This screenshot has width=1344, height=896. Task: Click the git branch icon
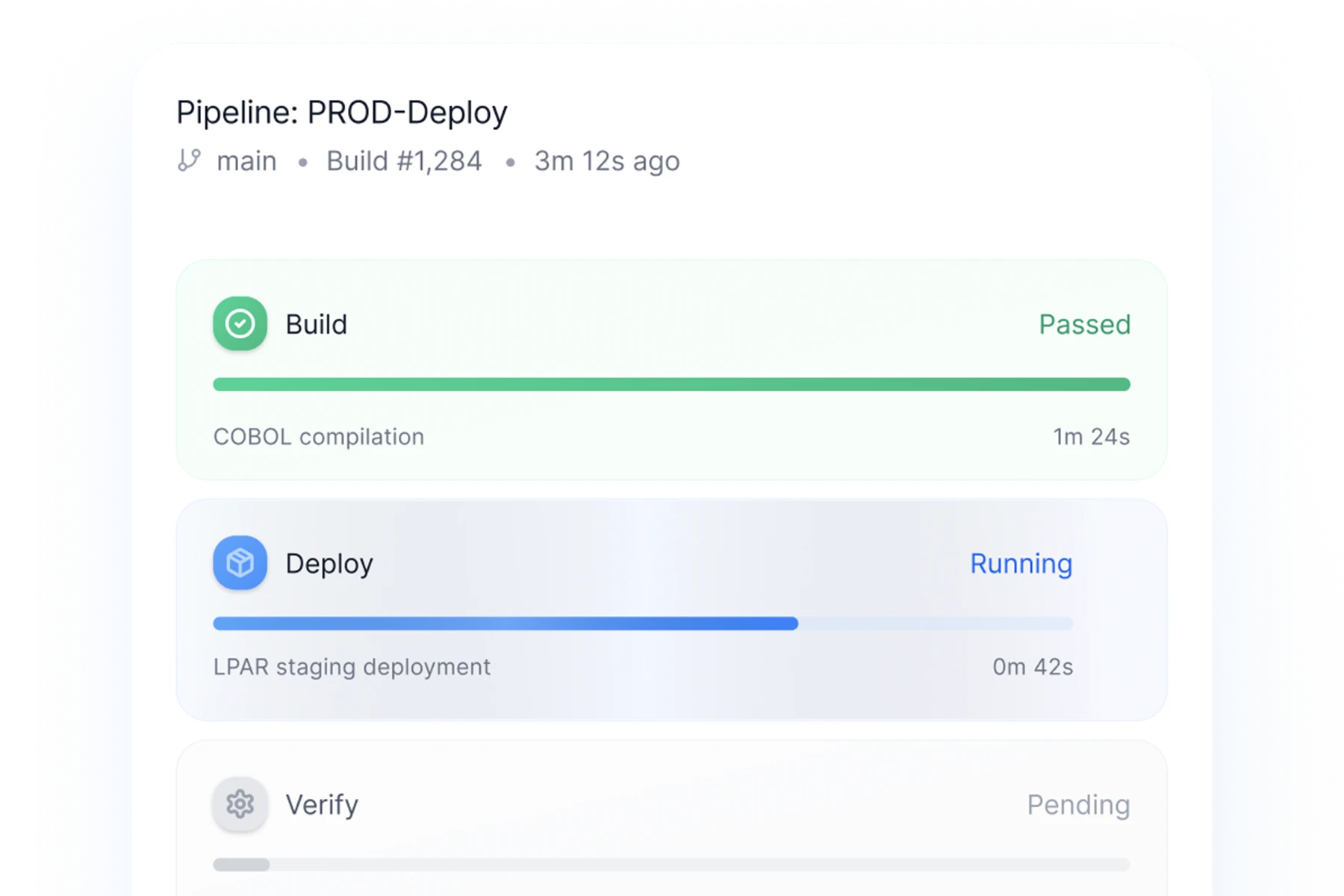tap(189, 161)
